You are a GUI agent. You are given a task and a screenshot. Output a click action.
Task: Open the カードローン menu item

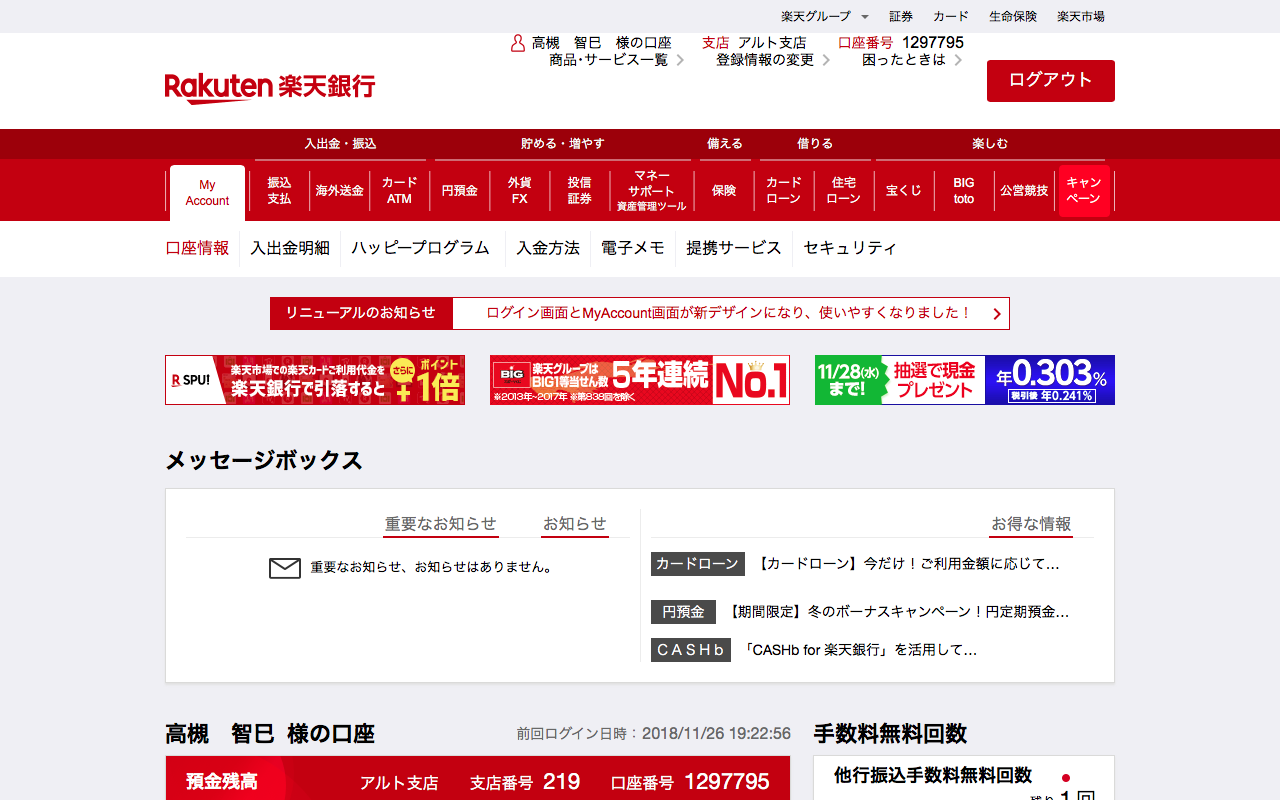tap(783, 191)
